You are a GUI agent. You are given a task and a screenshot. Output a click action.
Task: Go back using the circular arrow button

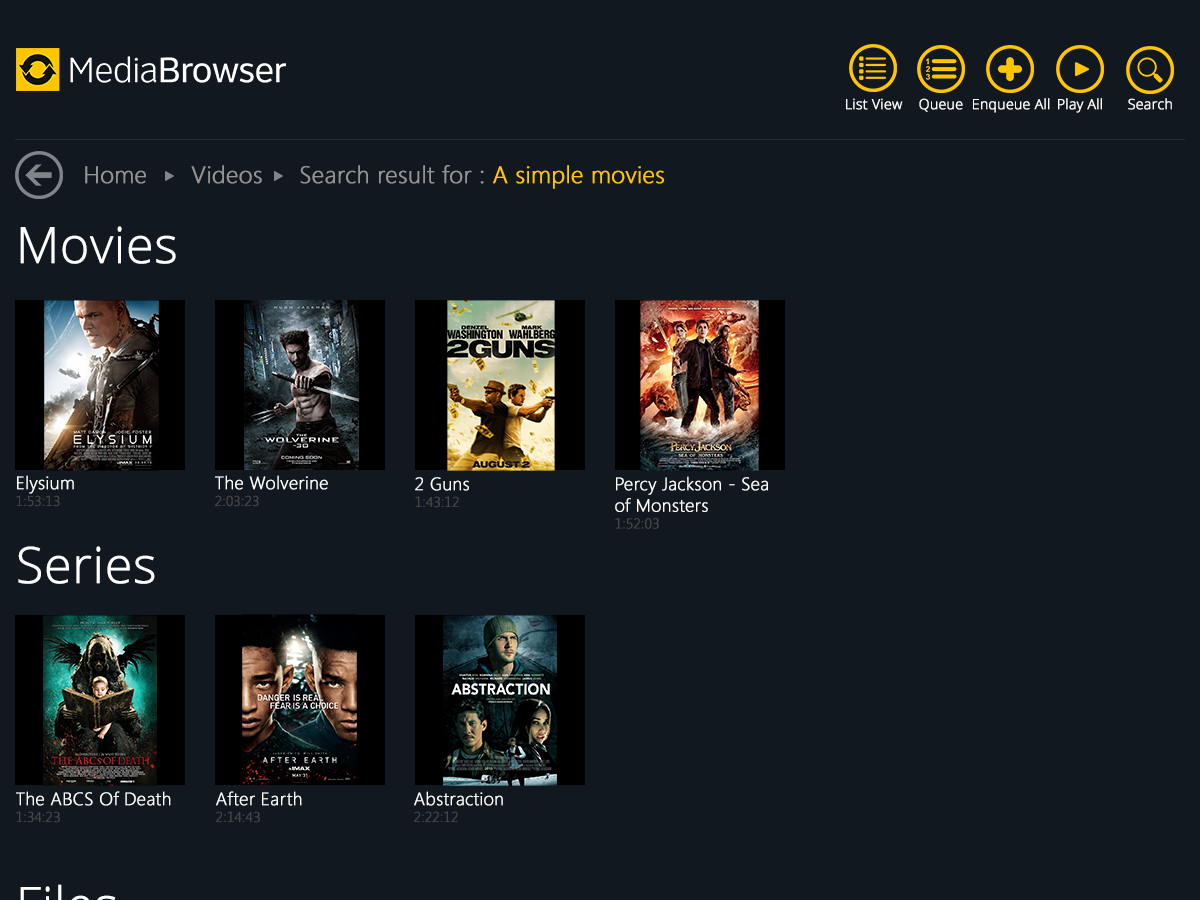39,176
